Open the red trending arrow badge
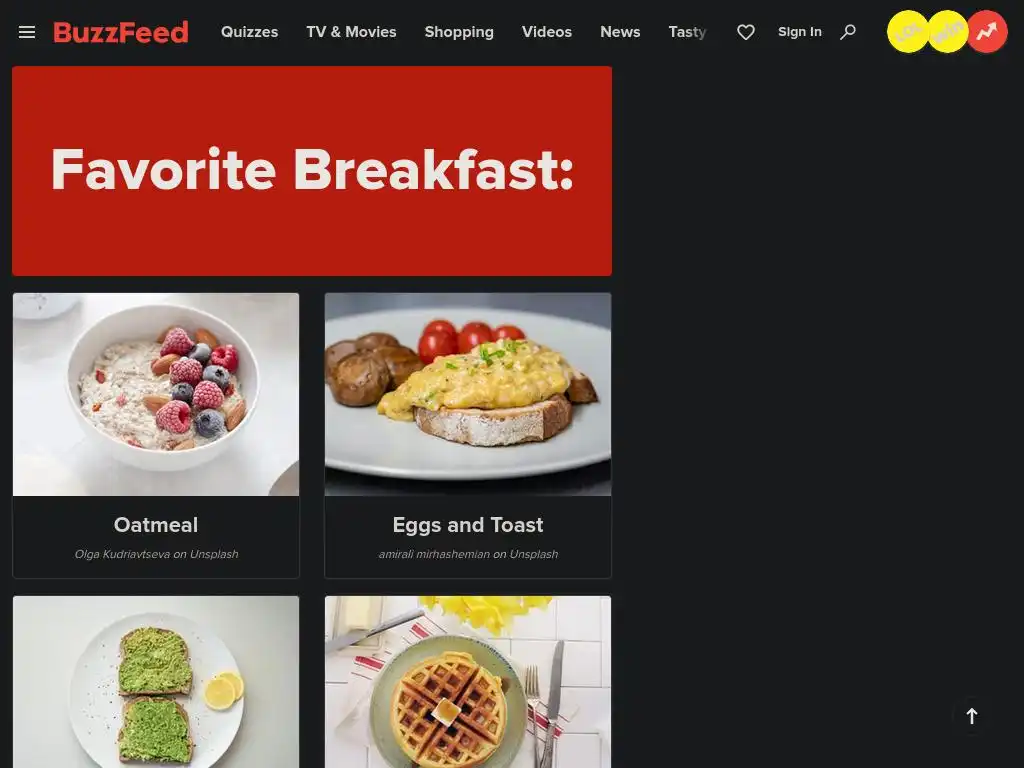 pos(987,31)
